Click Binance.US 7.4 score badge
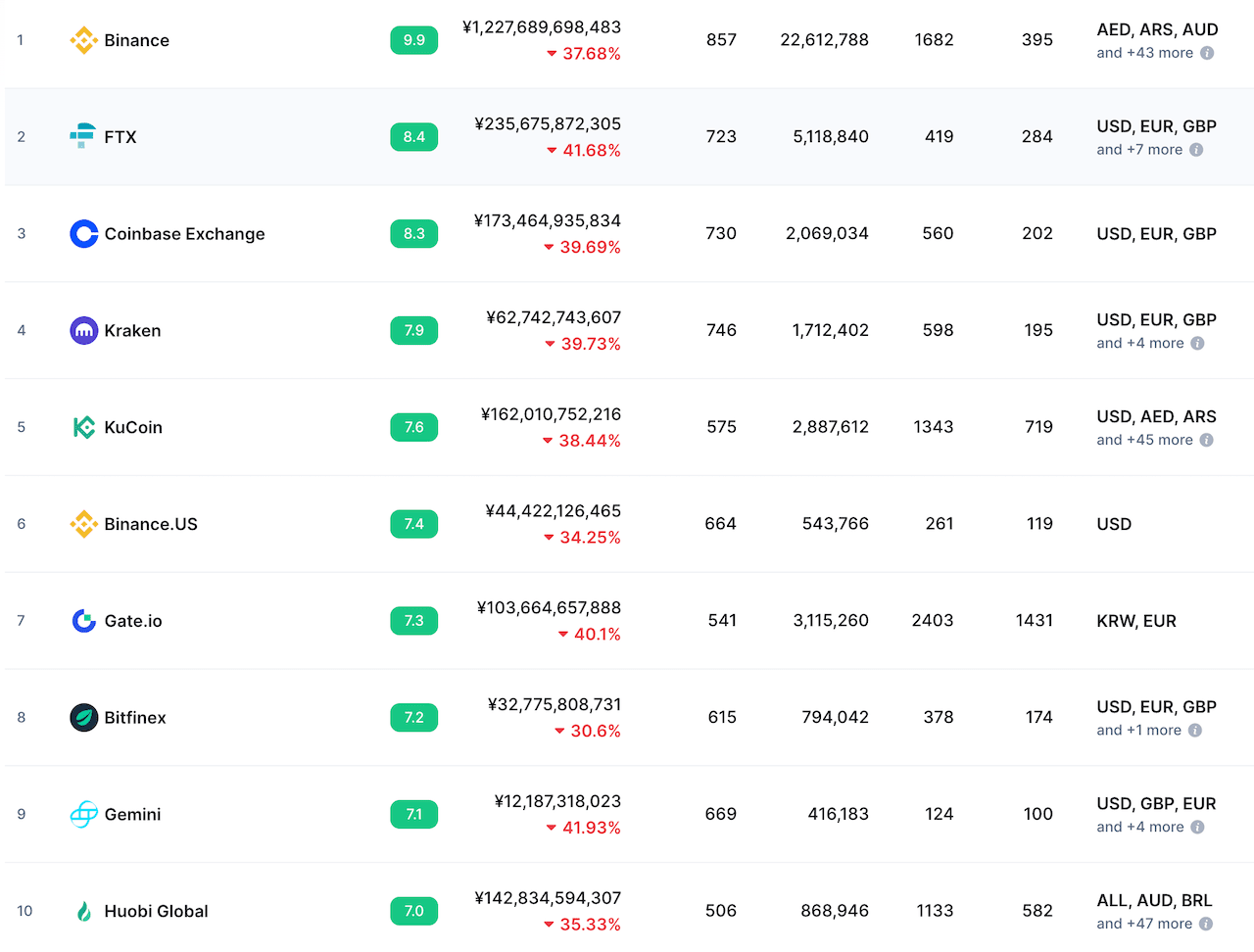 414,524
